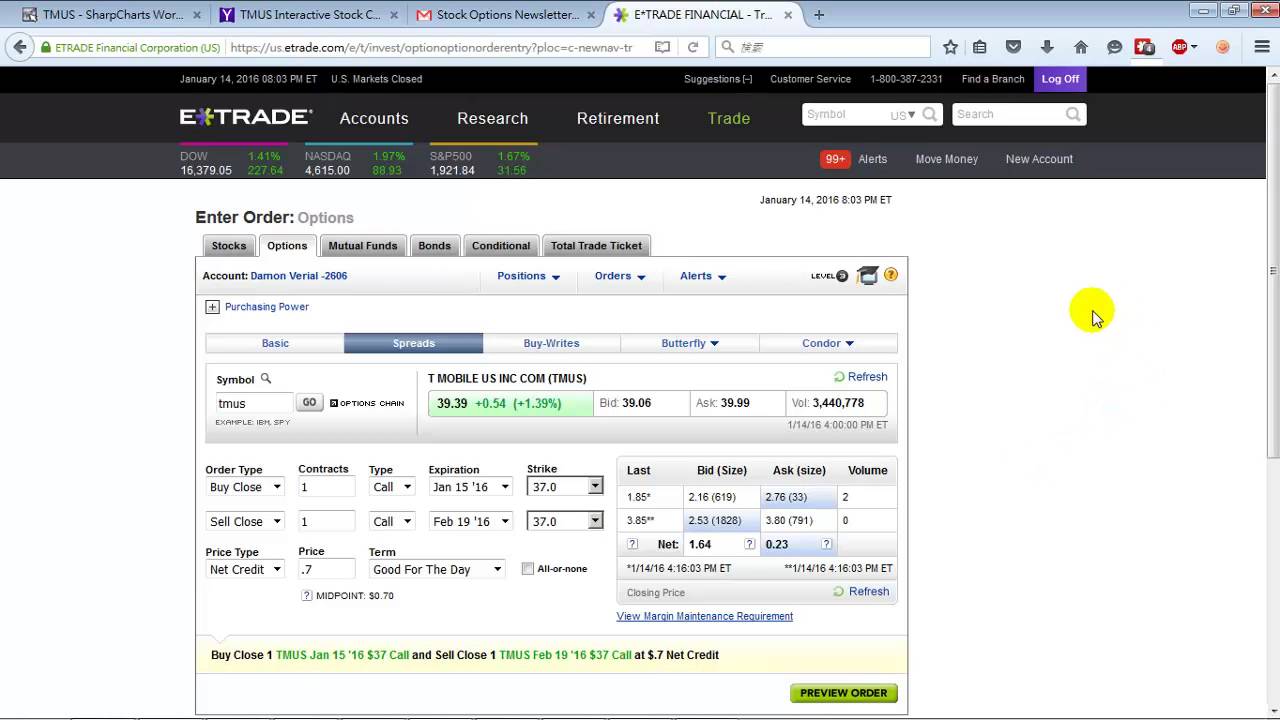Screen dimensions: 1280x720
Task: Click the tmus symbol input field
Action: [254, 403]
